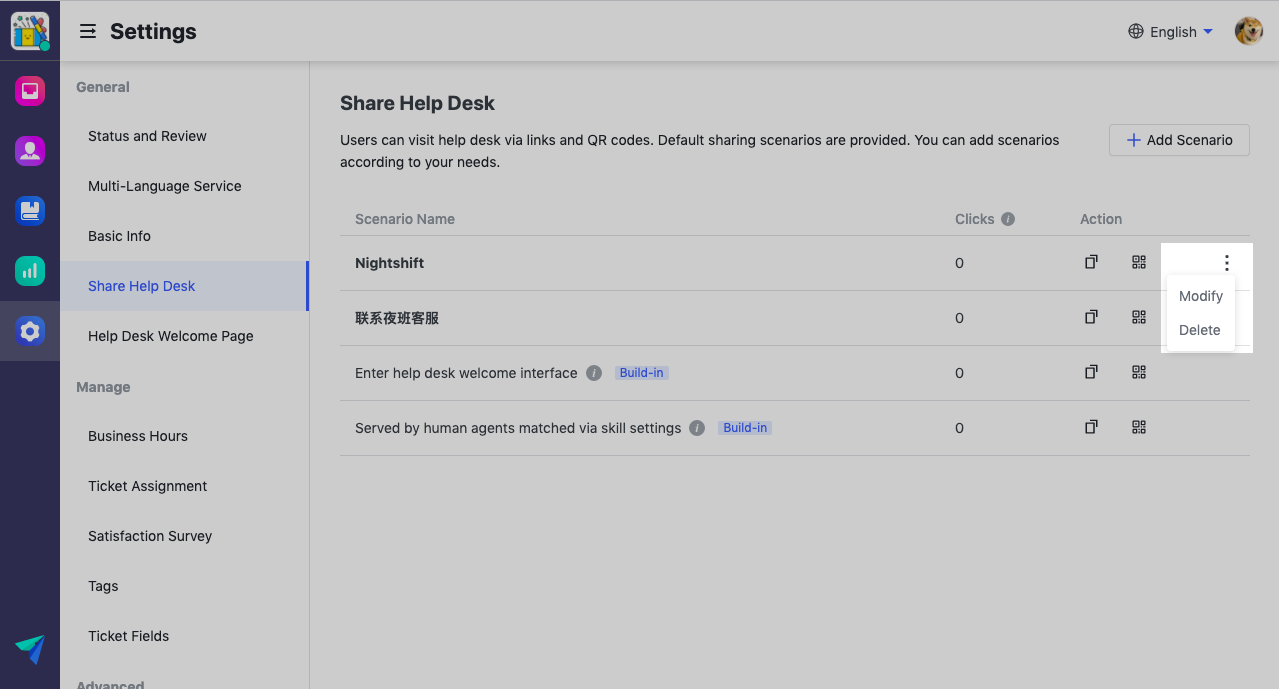Viewport: 1279px width, 689px height.
Task: Show QR code for Nightshift scenario
Action: pos(1138,262)
